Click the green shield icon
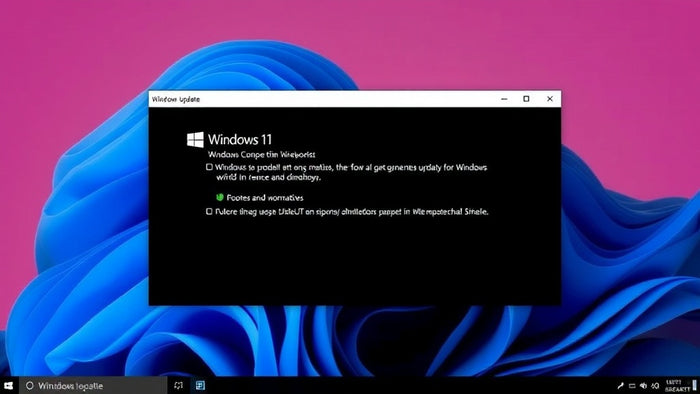Image resolution: width=700 pixels, height=394 pixels. pos(220,197)
